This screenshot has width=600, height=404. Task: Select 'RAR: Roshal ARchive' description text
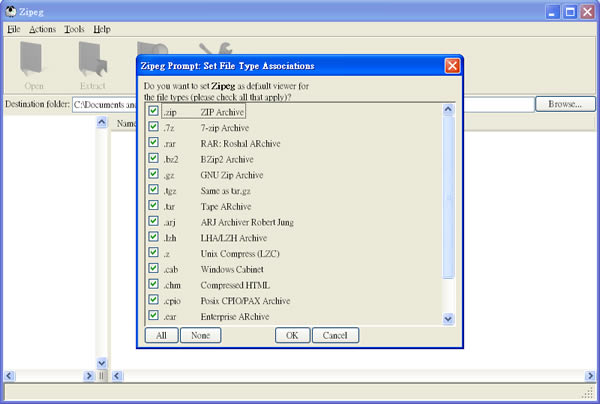[240, 143]
